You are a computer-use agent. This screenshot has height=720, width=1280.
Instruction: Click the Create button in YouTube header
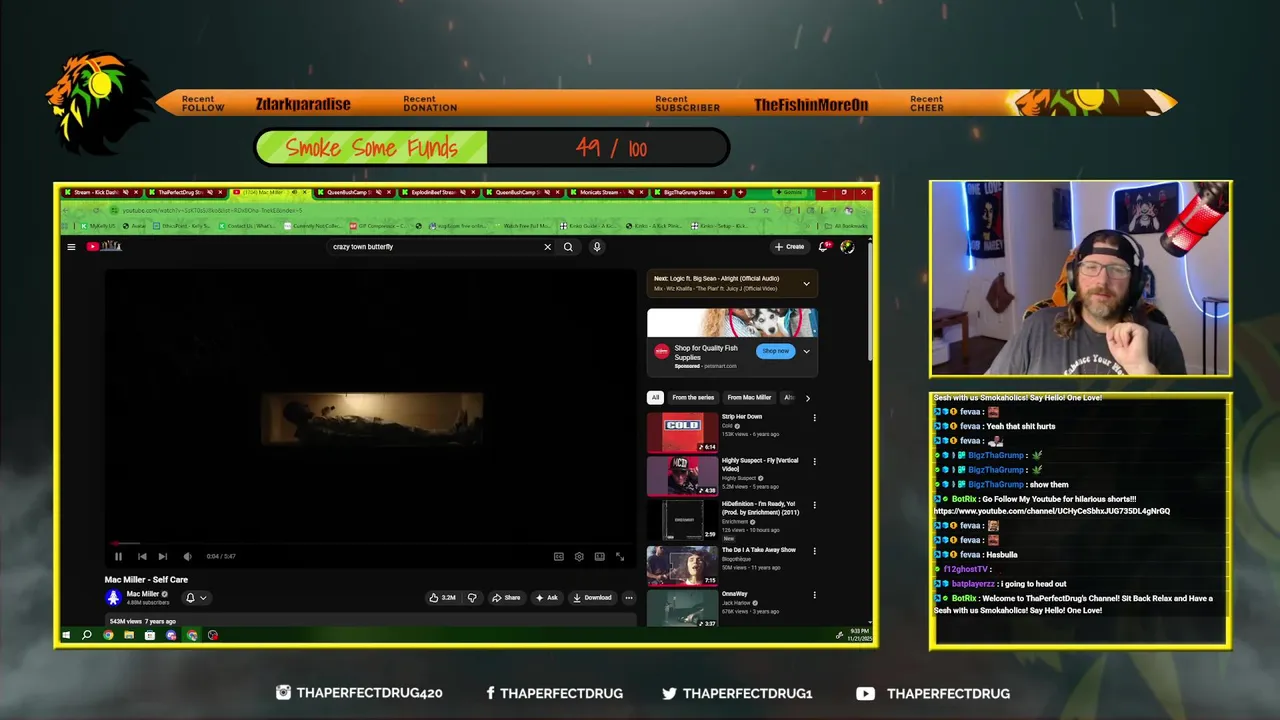point(789,247)
